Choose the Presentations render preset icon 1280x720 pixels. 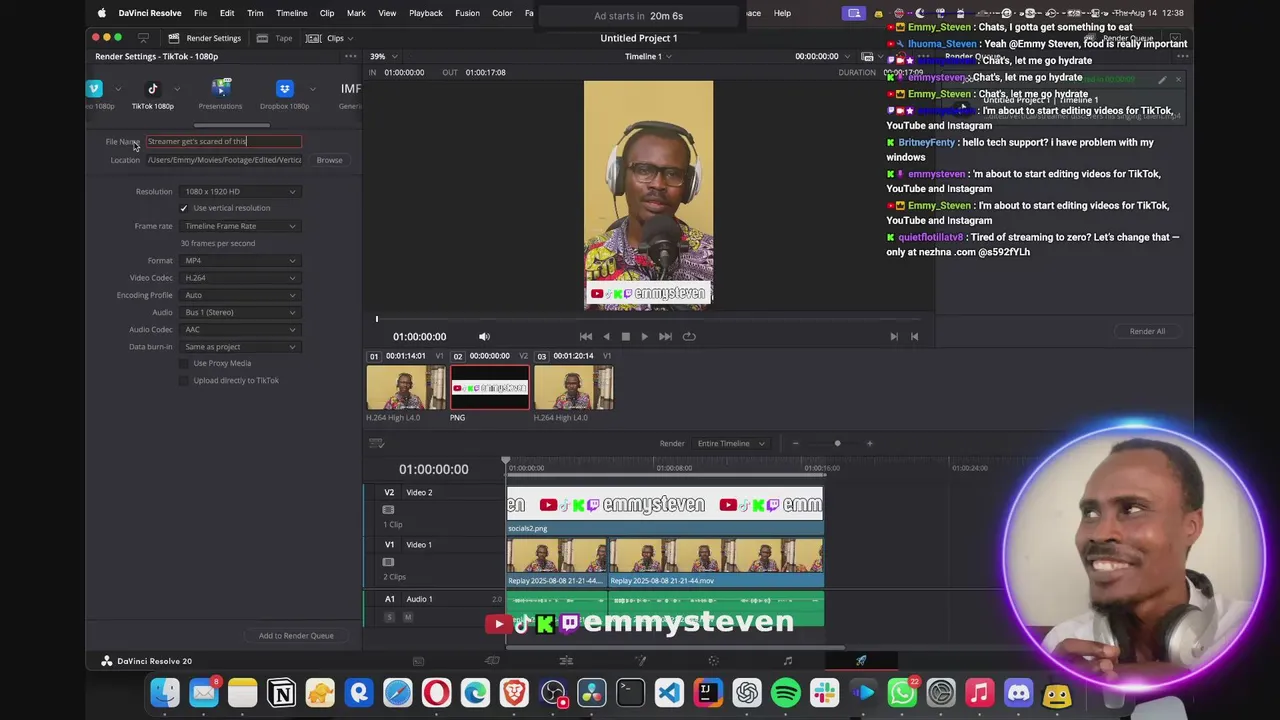[x=221, y=89]
